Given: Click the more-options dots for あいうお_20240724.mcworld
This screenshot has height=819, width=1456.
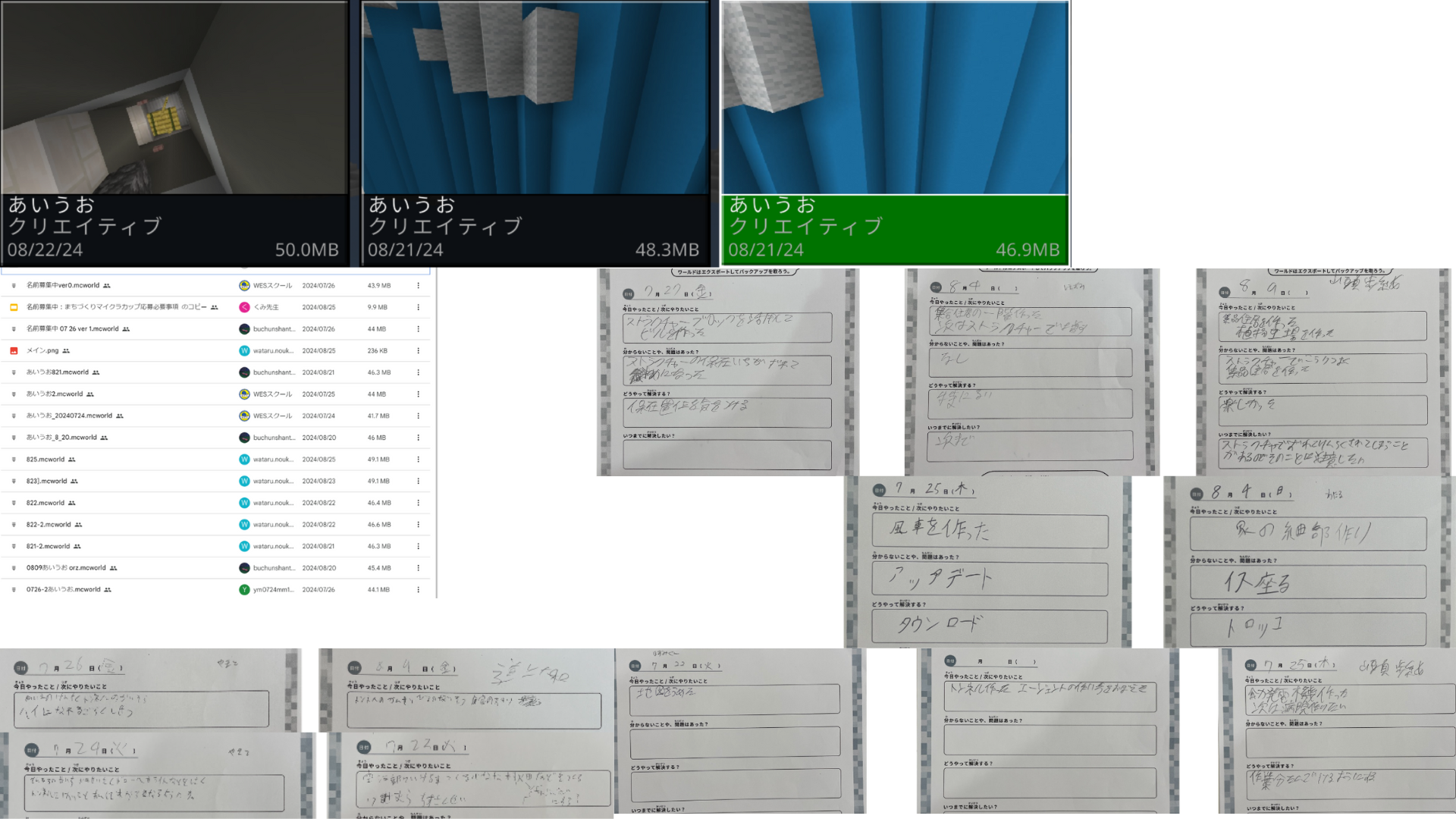Looking at the screenshot, I should [x=418, y=416].
